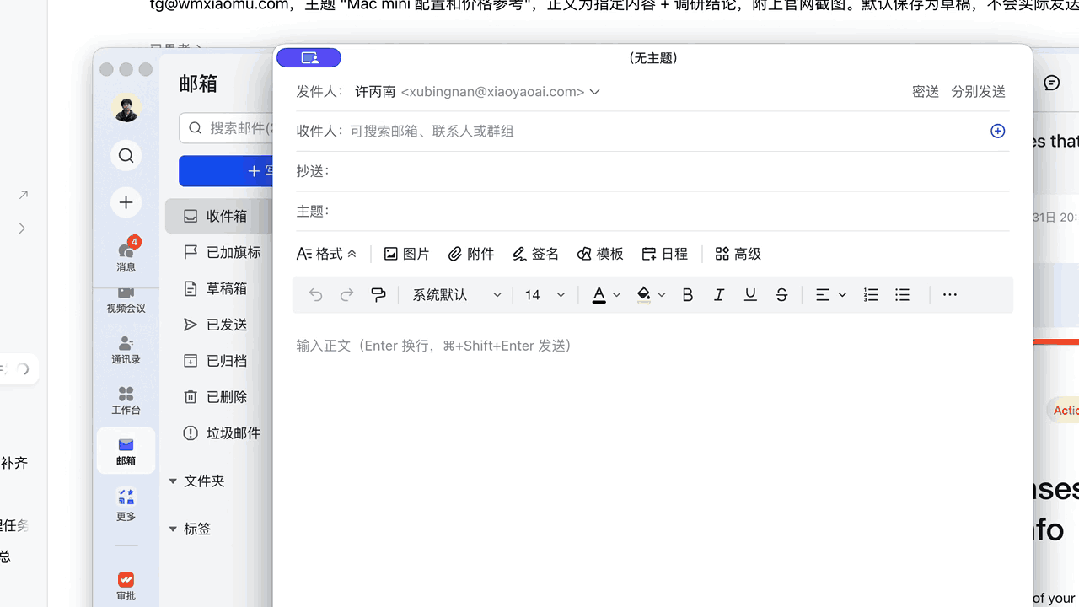Click the sidebar search icon
Screen dimensions: 1079x607
(x=126, y=156)
